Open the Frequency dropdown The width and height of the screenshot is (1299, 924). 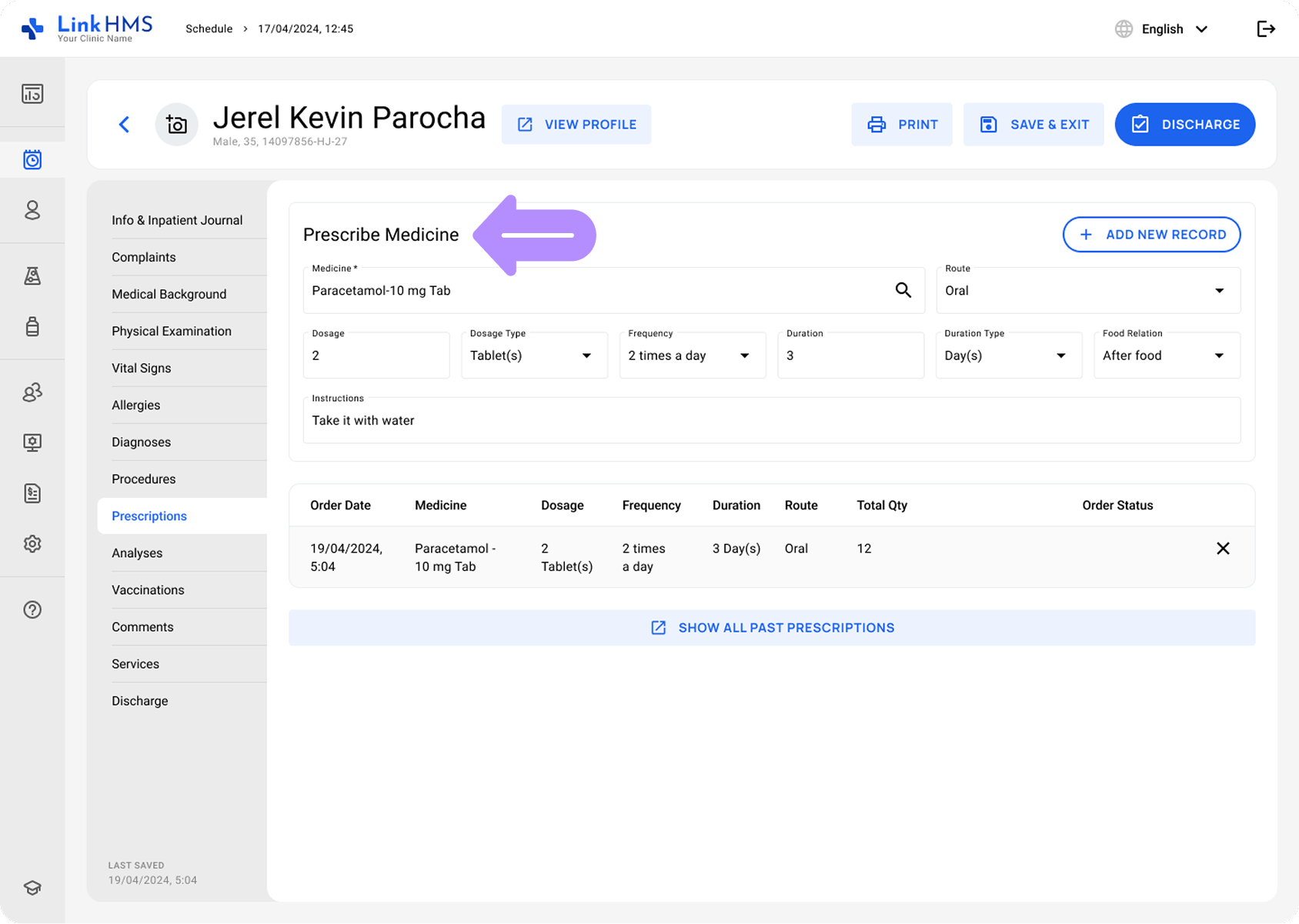pyautogui.click(x=693, y=355)
